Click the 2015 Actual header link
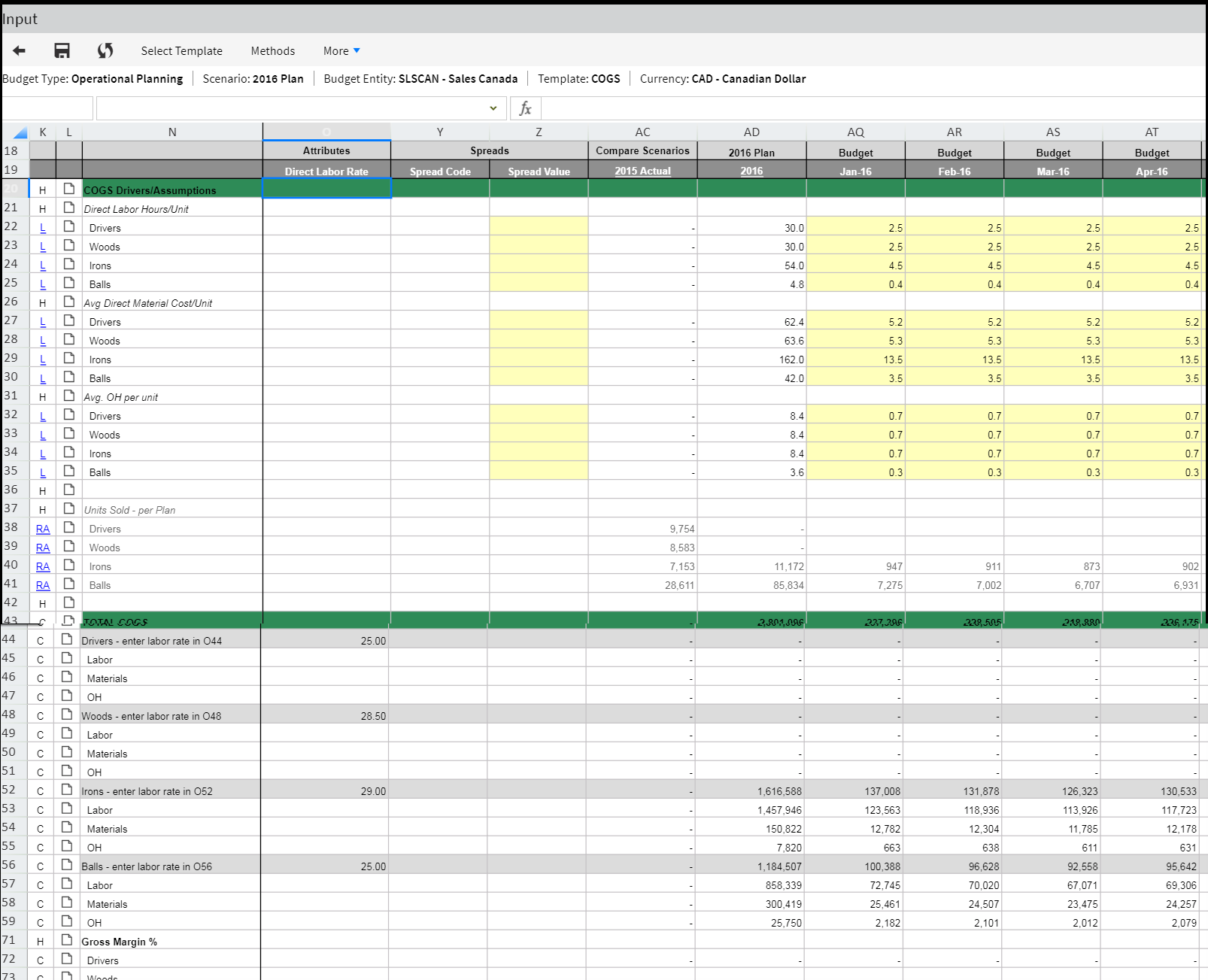1208x980 pixels. point(642,171)
